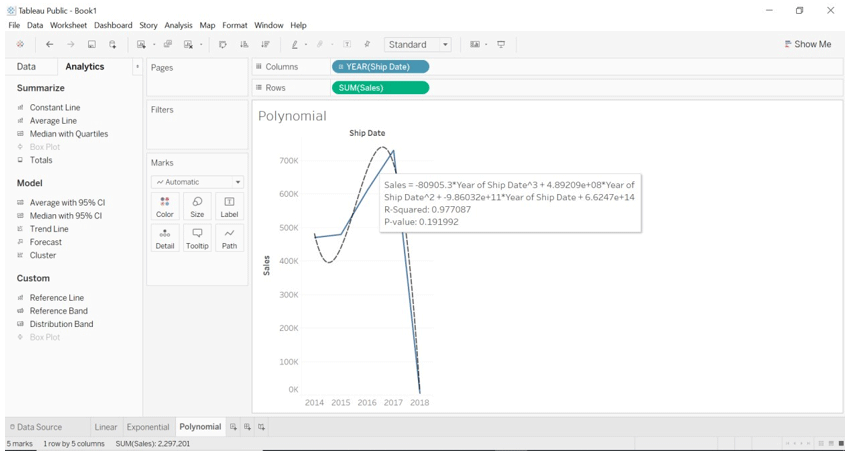This screenshot has height=452, width=848.
Task: Redo with the forward arrow toolbar icon
Action: 70,44
